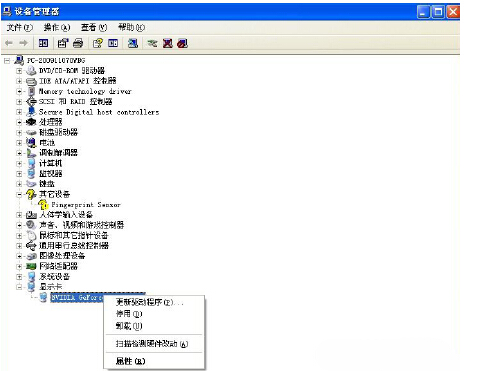Click the mouse icon of 鼠标和其它指针设备
The image size is (477, 371).
coord(31,235)
